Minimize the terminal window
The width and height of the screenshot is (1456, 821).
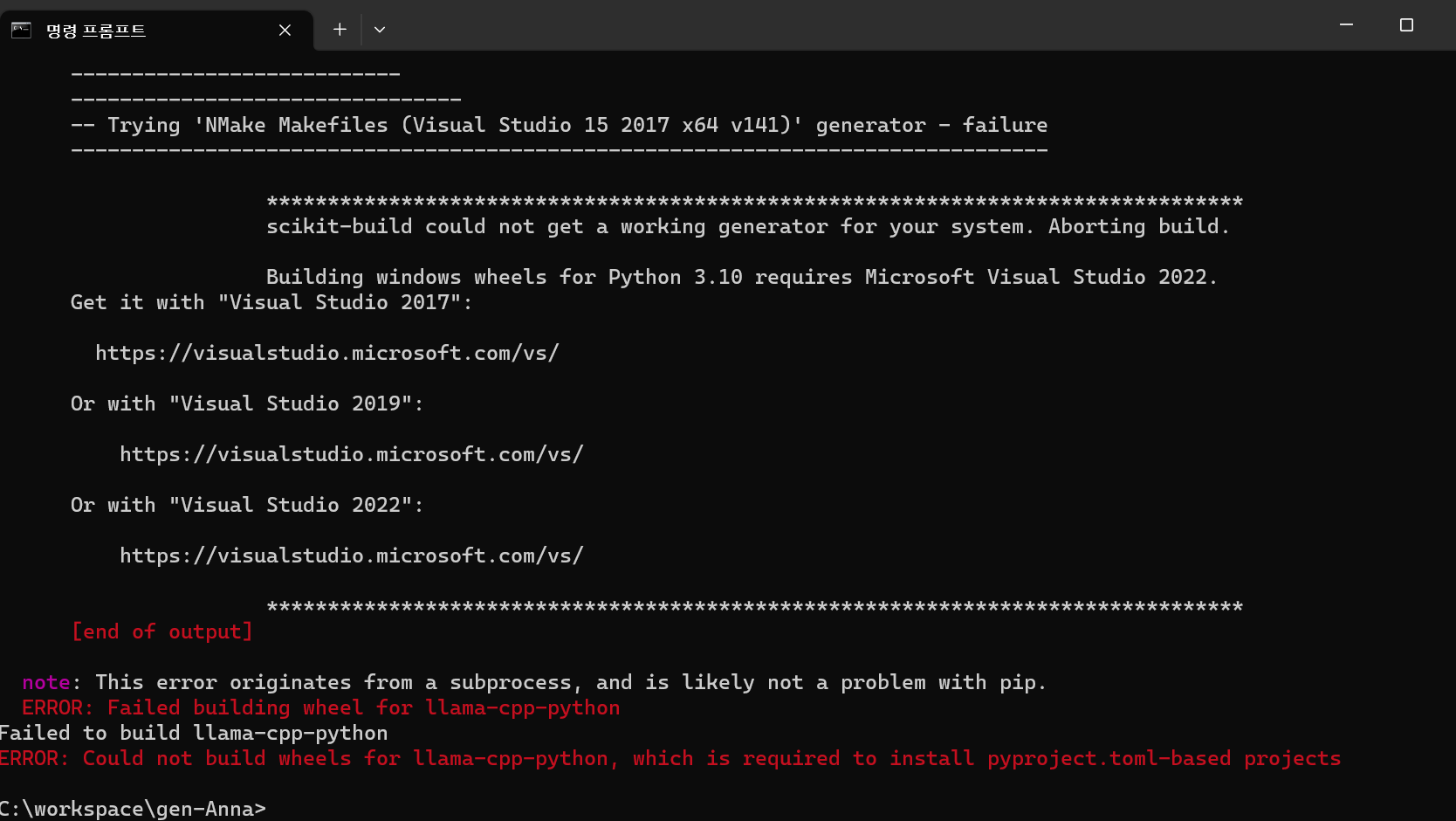click(x=1346, y=25)
